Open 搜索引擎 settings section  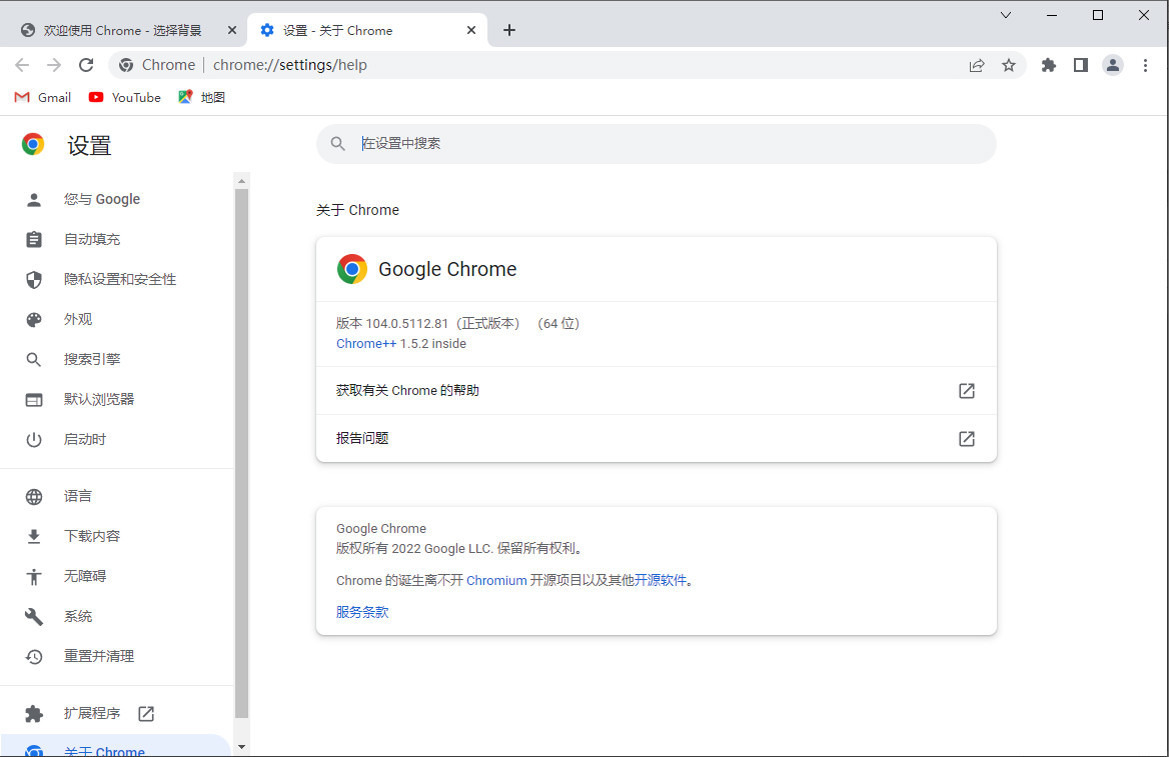(92, 359)
